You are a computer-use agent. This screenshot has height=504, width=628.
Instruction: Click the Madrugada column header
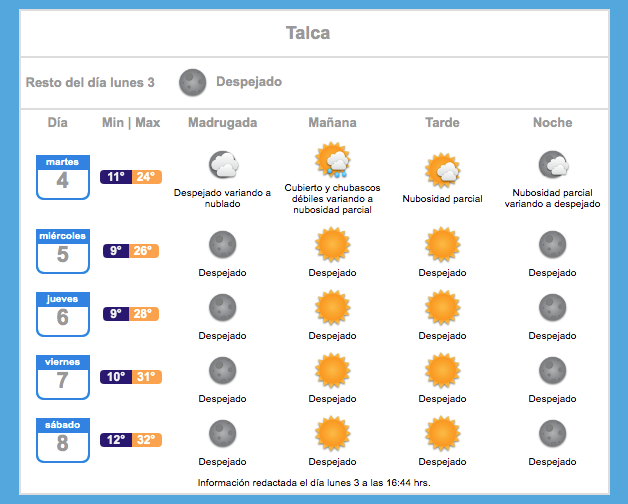click(223, 123)
